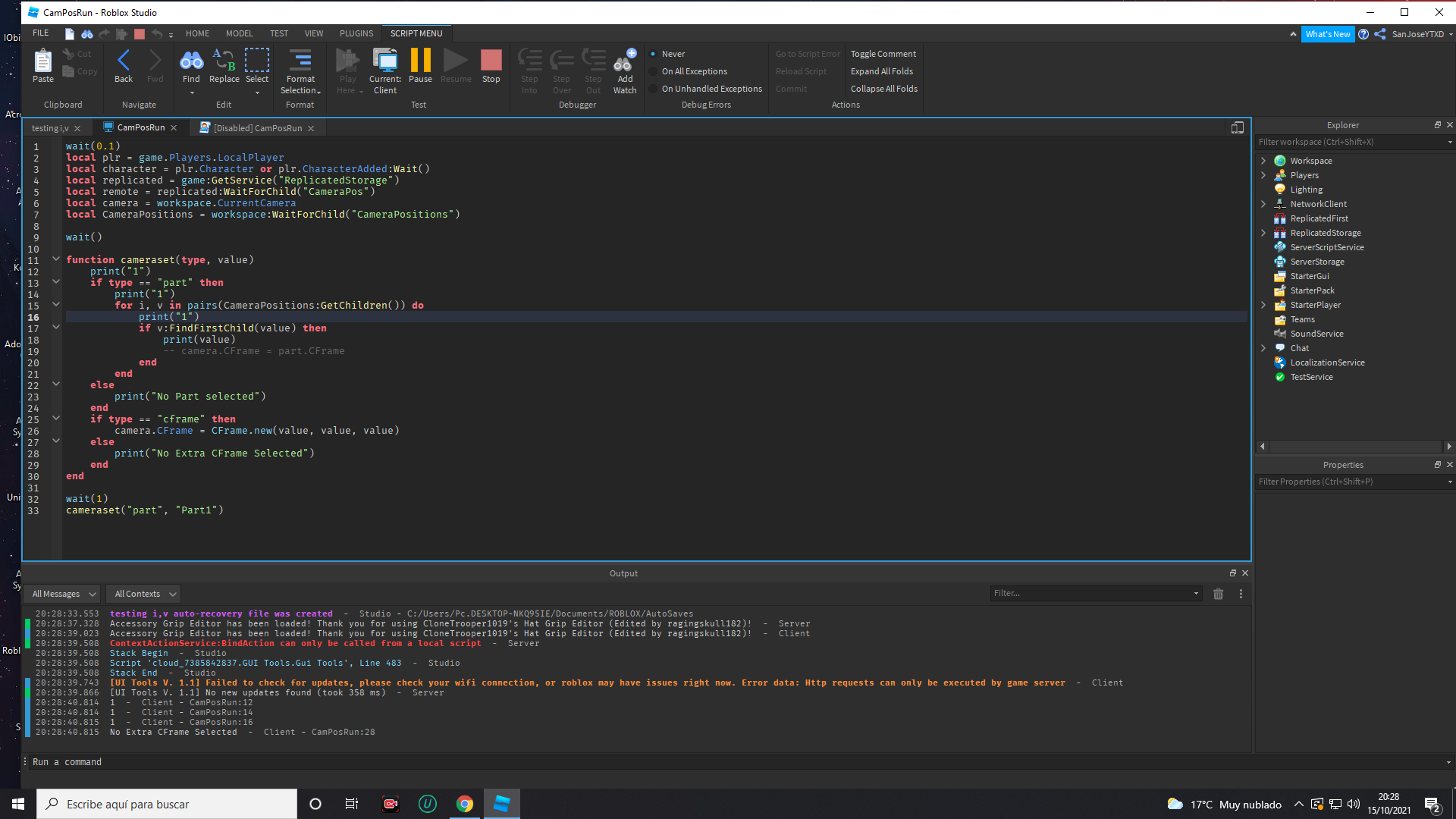1456x819 pixels.
Task: Click the Find binoculars icon
Action: click(x=191, y=61)
